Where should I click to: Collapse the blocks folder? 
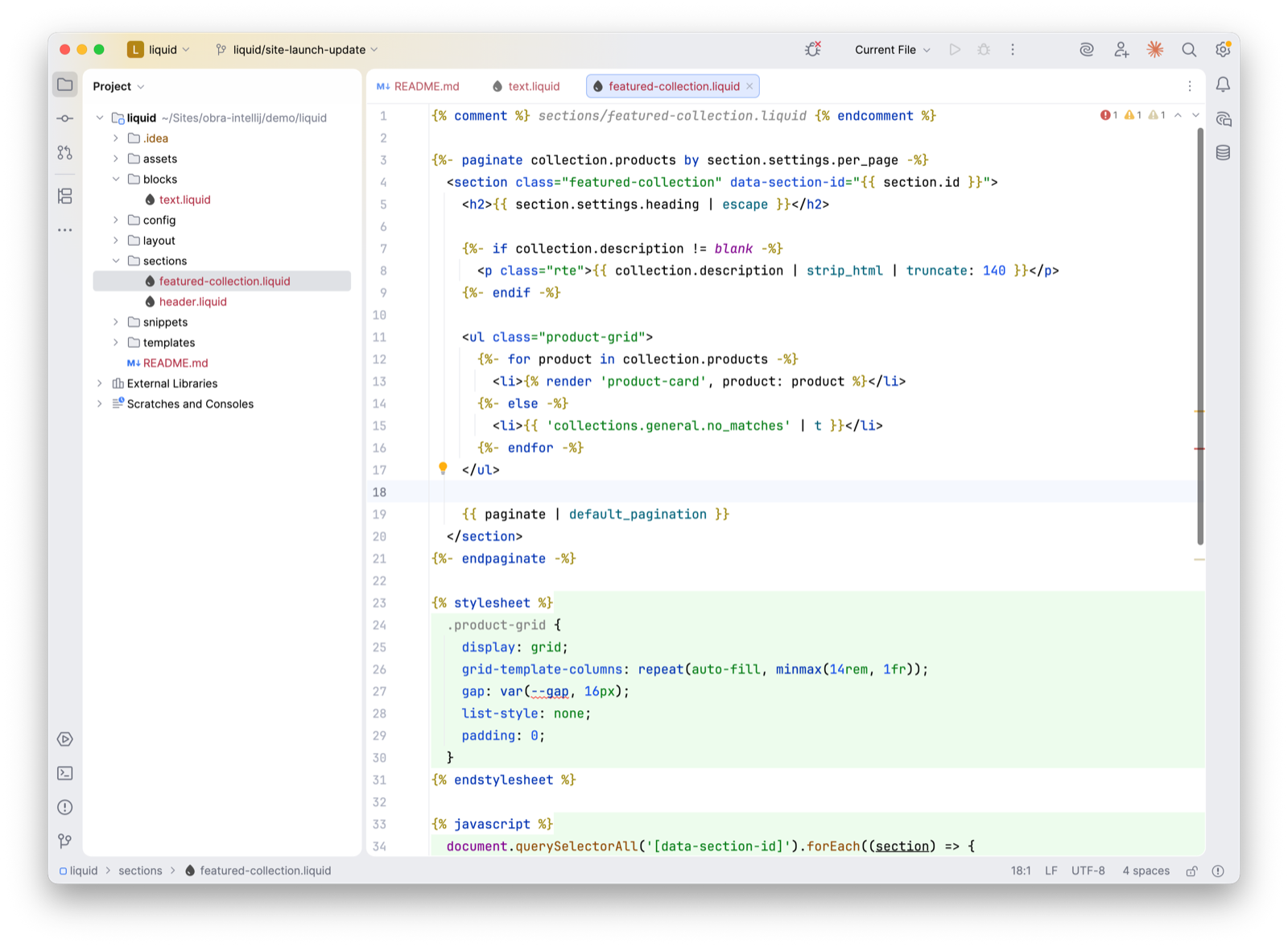point(116,179)
